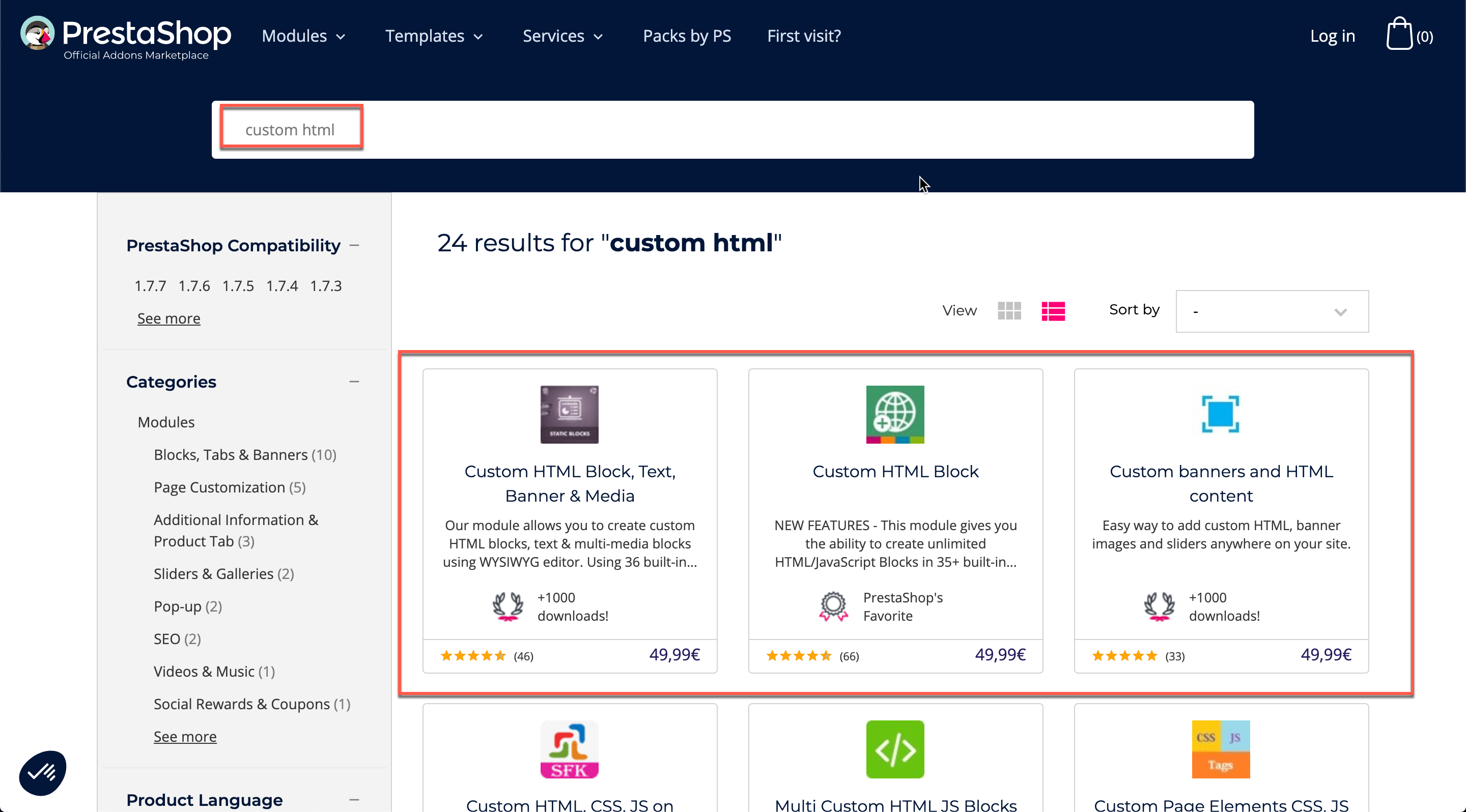This screenshot has height=812, width=1466.
Task: Click the SFK module icon
Action: pyautogui.click(x=569, y=749)
